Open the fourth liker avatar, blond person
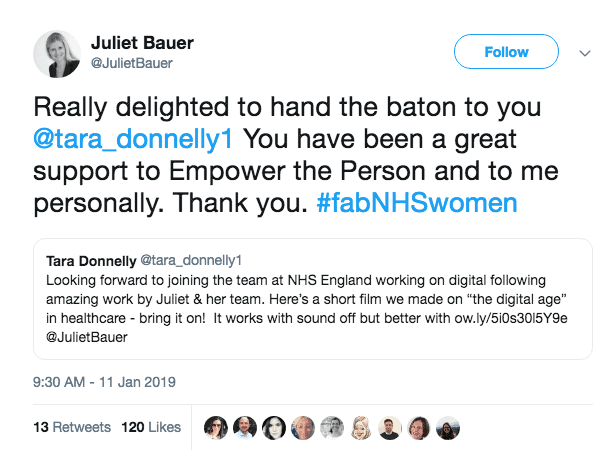Image resolution: width=602 pixels, height=450 pixels. click(x=302, y=427)
